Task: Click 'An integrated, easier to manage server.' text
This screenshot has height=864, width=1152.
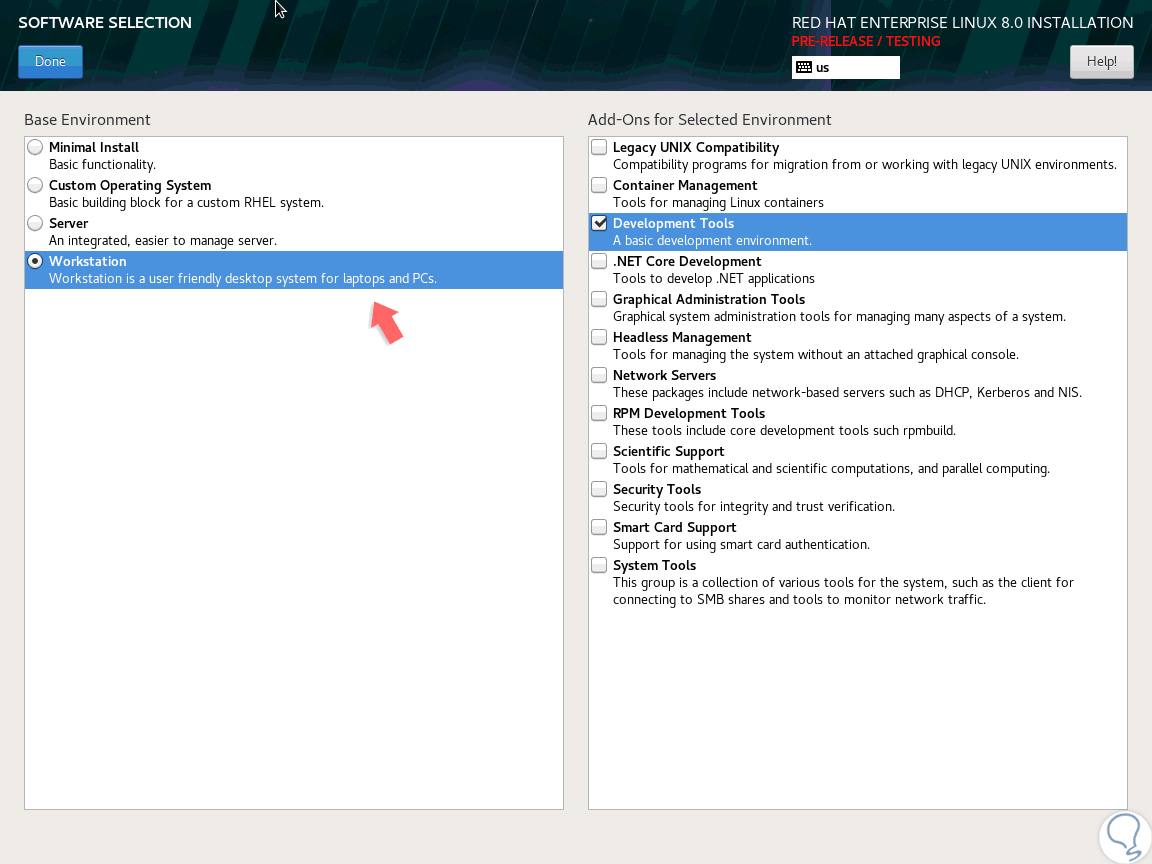Action: pyautogui.click(x=162, y=241)
